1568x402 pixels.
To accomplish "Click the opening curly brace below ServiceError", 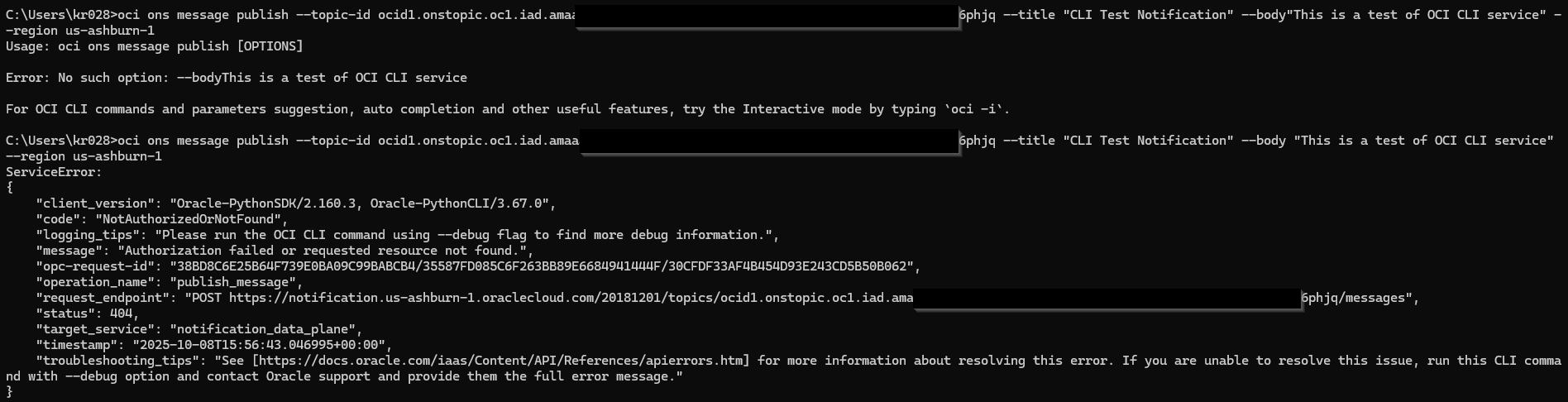I will coord(10,188).
